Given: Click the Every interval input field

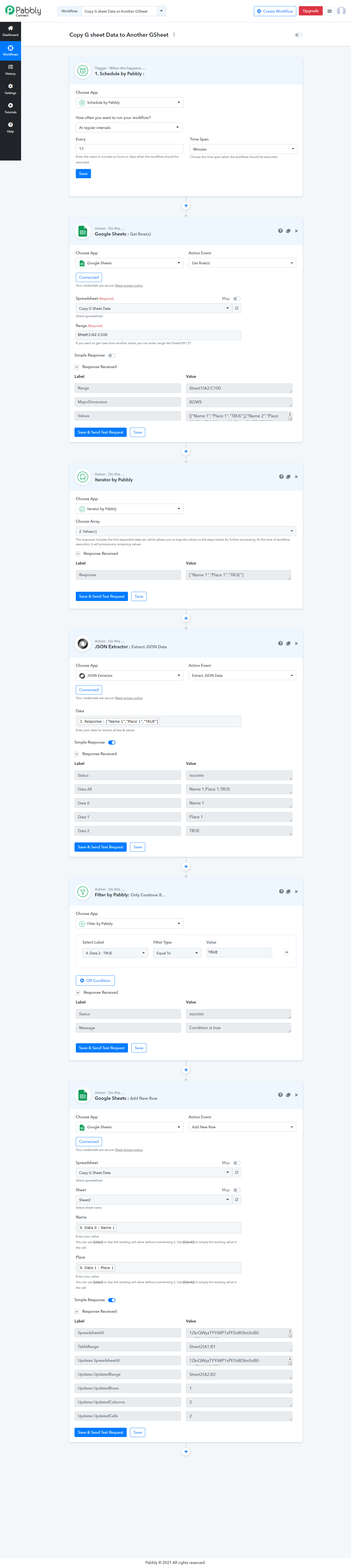Looking at the screenshot, I should coord(129,148).
